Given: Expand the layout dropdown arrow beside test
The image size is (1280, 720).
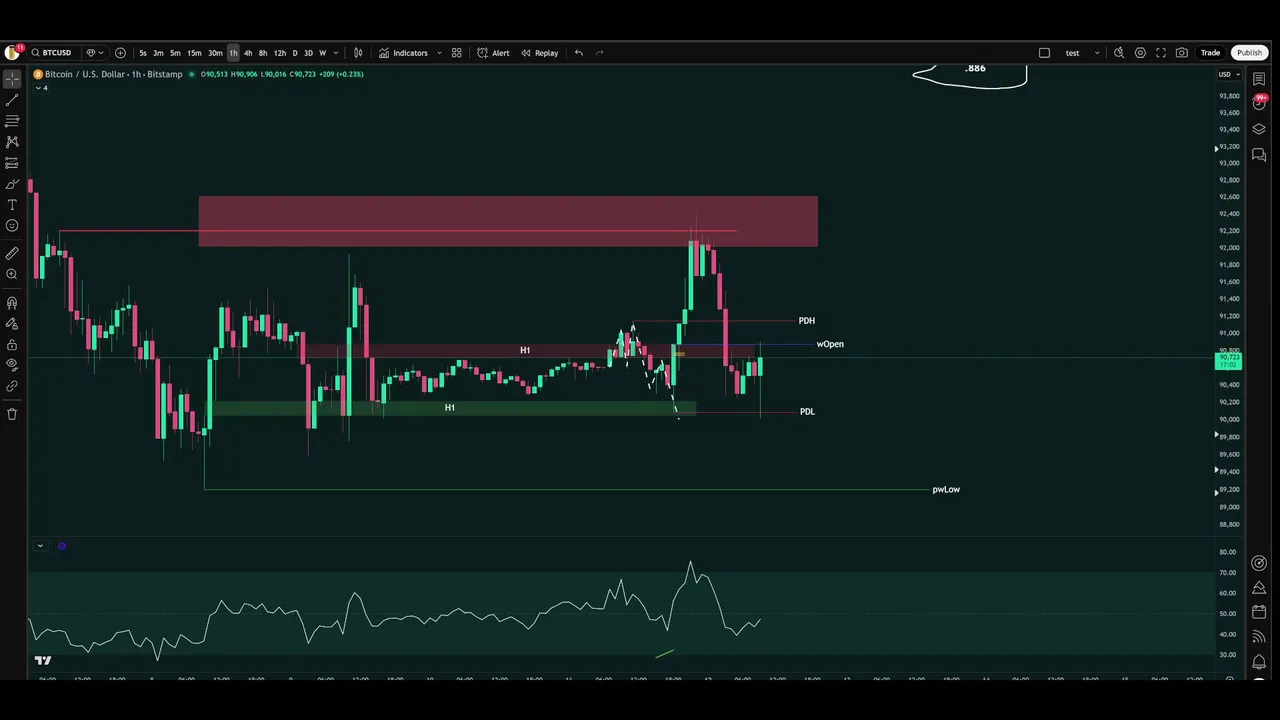Looking at the screenshot, I should tap(1097, 53).
